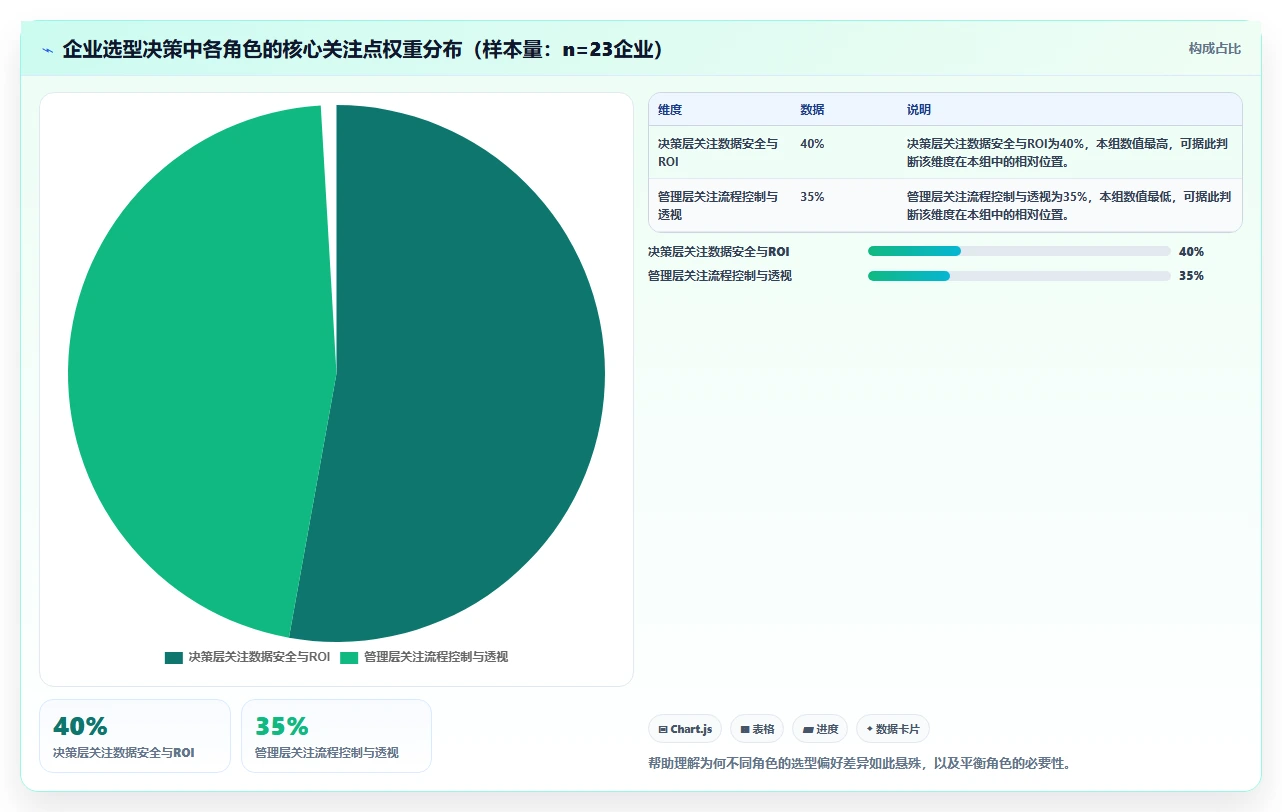
Task: Click the 管理层关注流程控制与透视 legend label
Action: [436, 657]
